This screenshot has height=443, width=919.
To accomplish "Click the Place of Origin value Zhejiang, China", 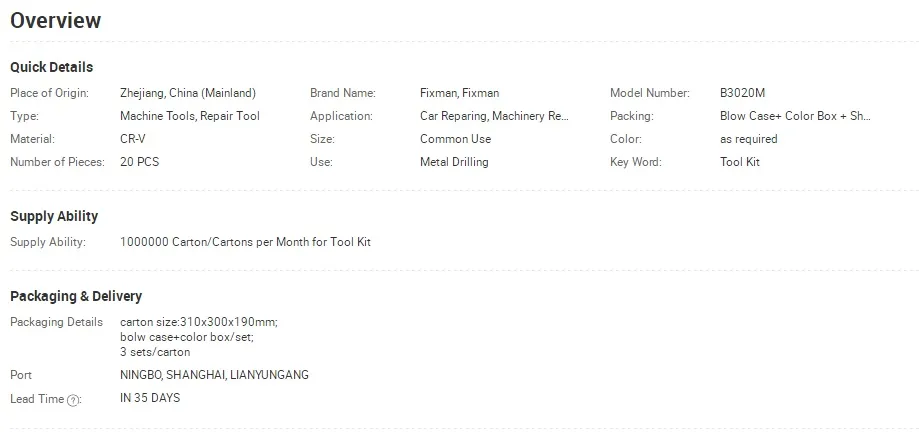I will [188, 93].
